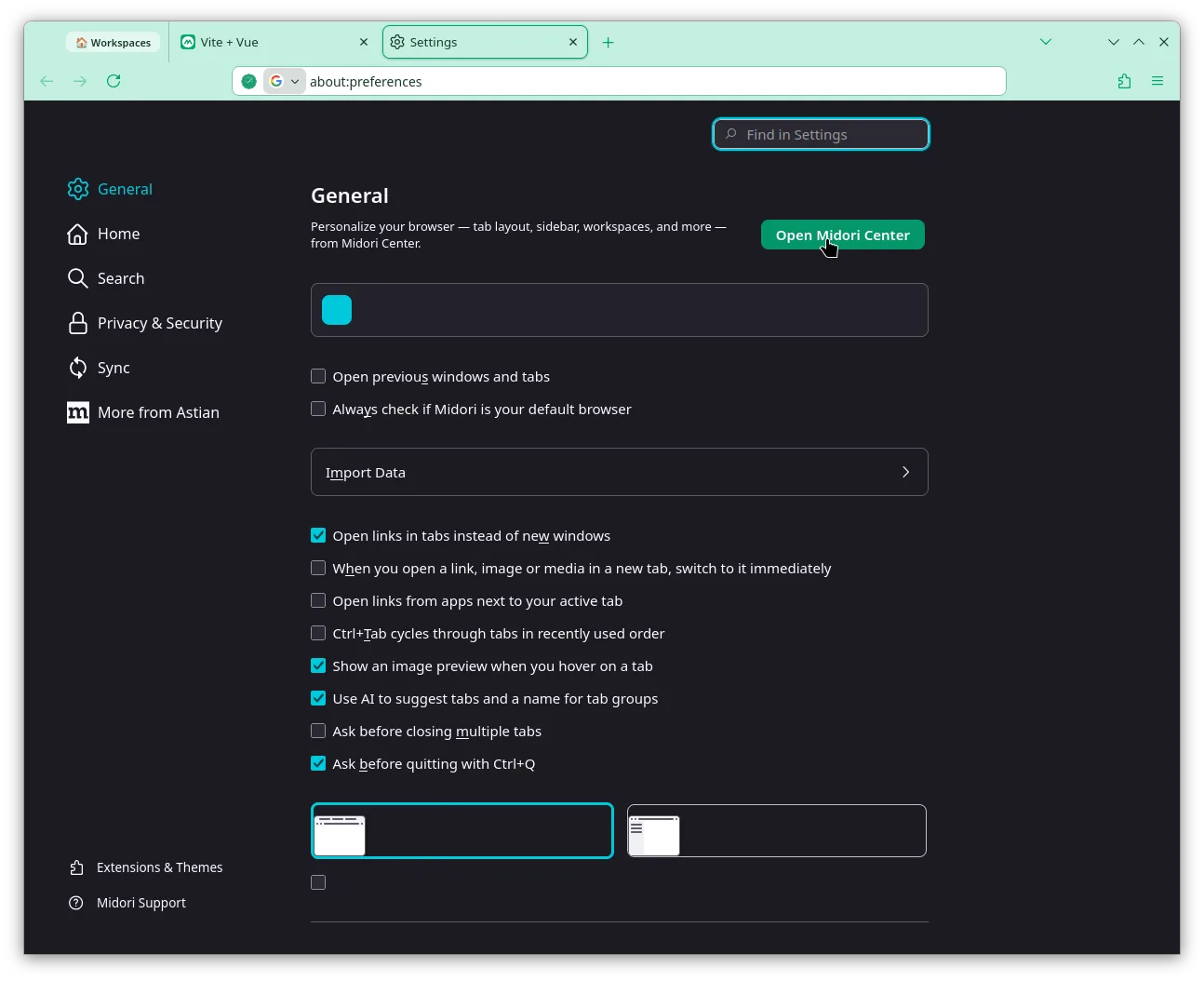Image resolution: width=1204 pixels, height=981 pixels.
Task: Select the Settings tab
Action: [485, 42]
